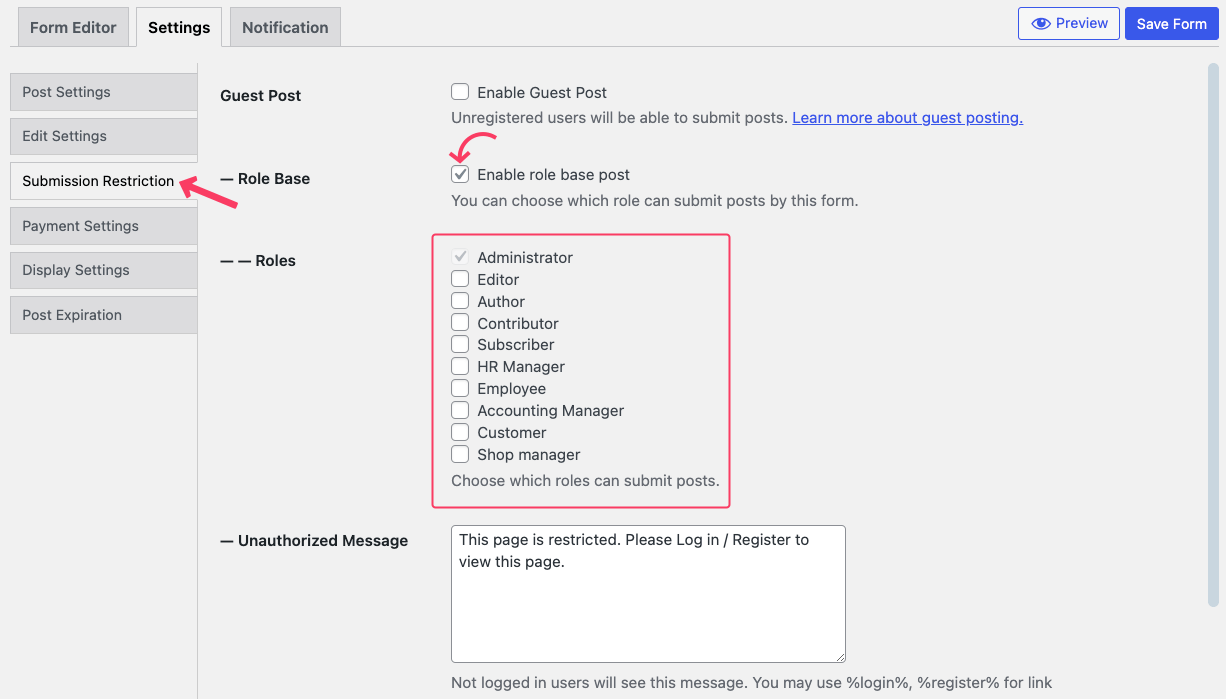Click into the Unauthorized Message textarea

click(648, 594)
